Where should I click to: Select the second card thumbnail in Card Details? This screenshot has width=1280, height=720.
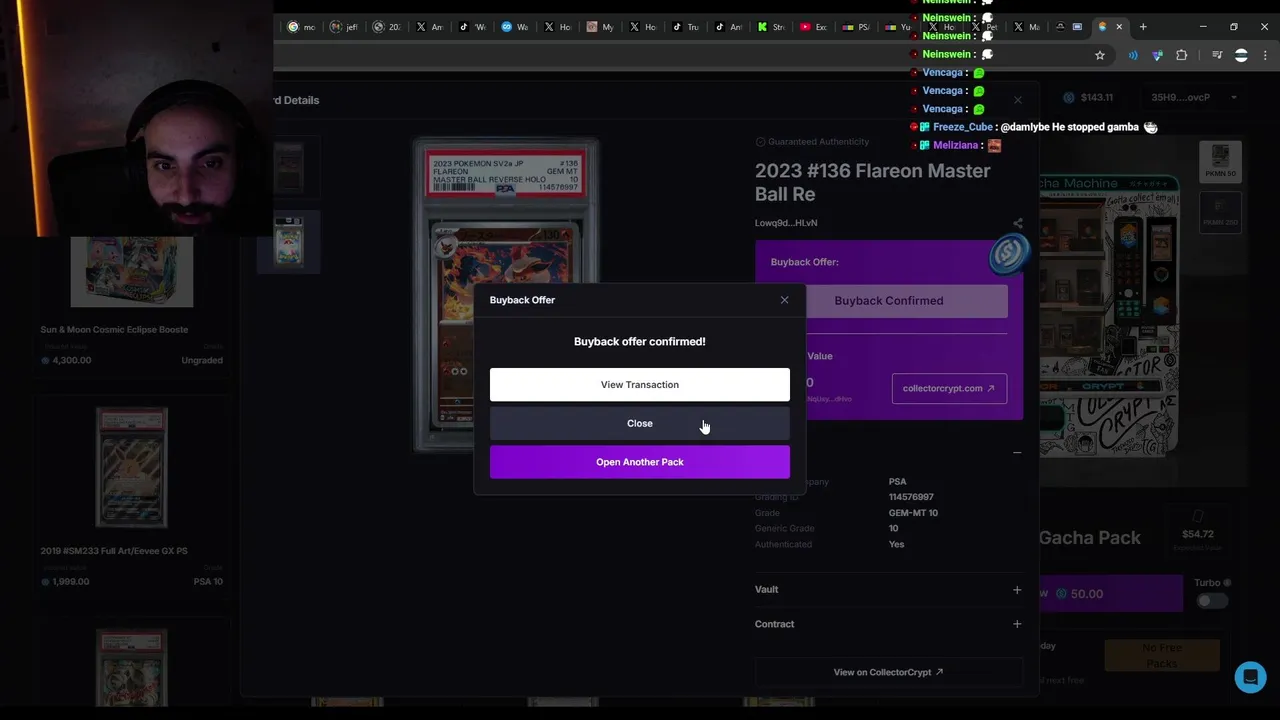coord(289,241)
